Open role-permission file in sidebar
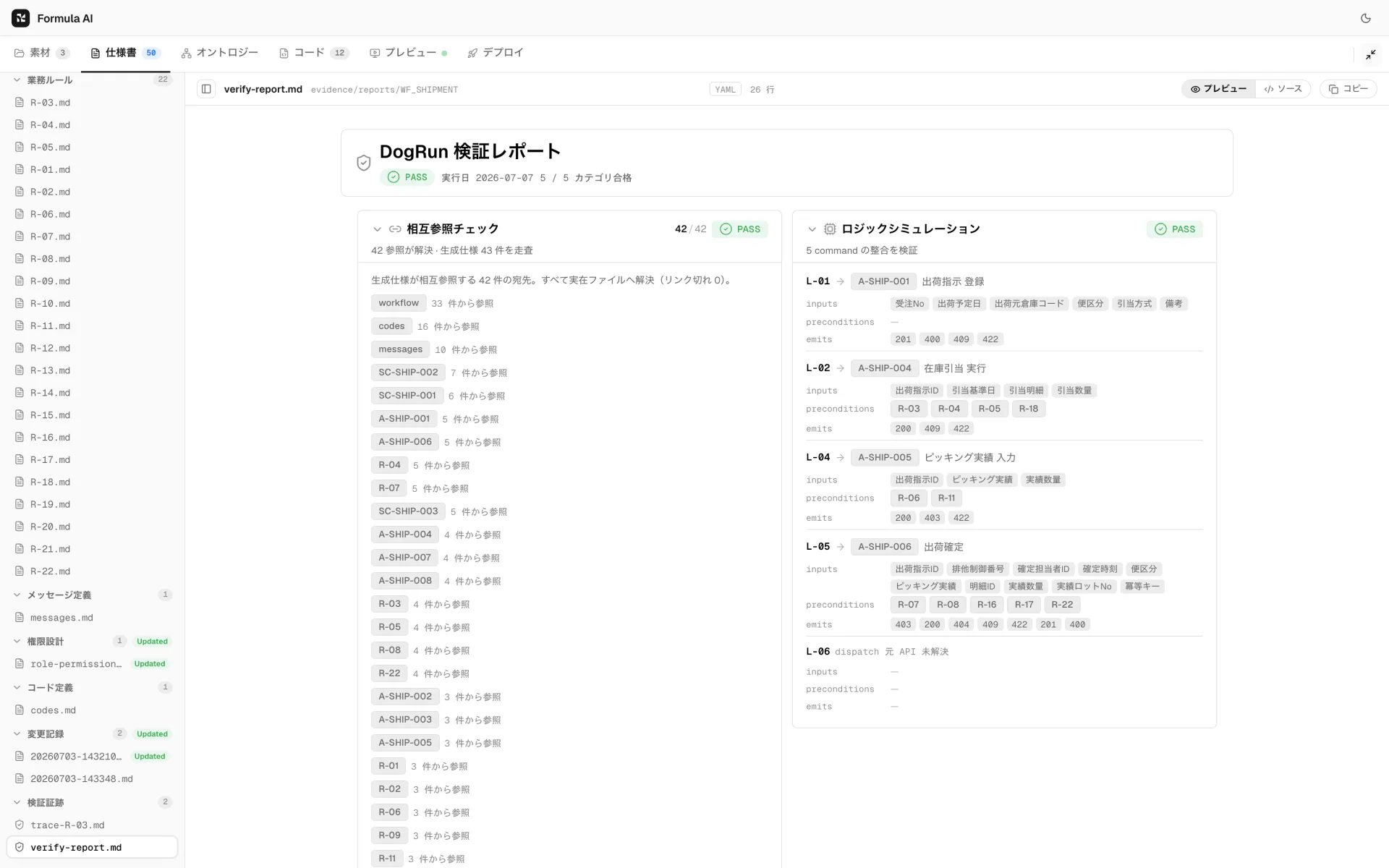Viewport: 1389px width, 868px height. pos(92,664)
